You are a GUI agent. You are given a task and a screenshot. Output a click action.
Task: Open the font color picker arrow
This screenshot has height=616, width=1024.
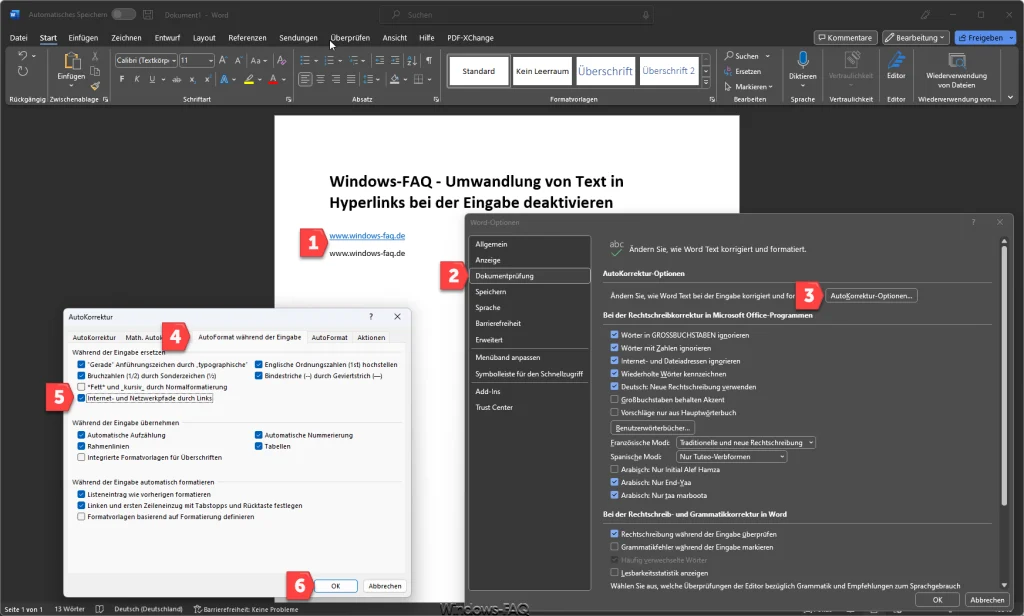coord(284,80)
